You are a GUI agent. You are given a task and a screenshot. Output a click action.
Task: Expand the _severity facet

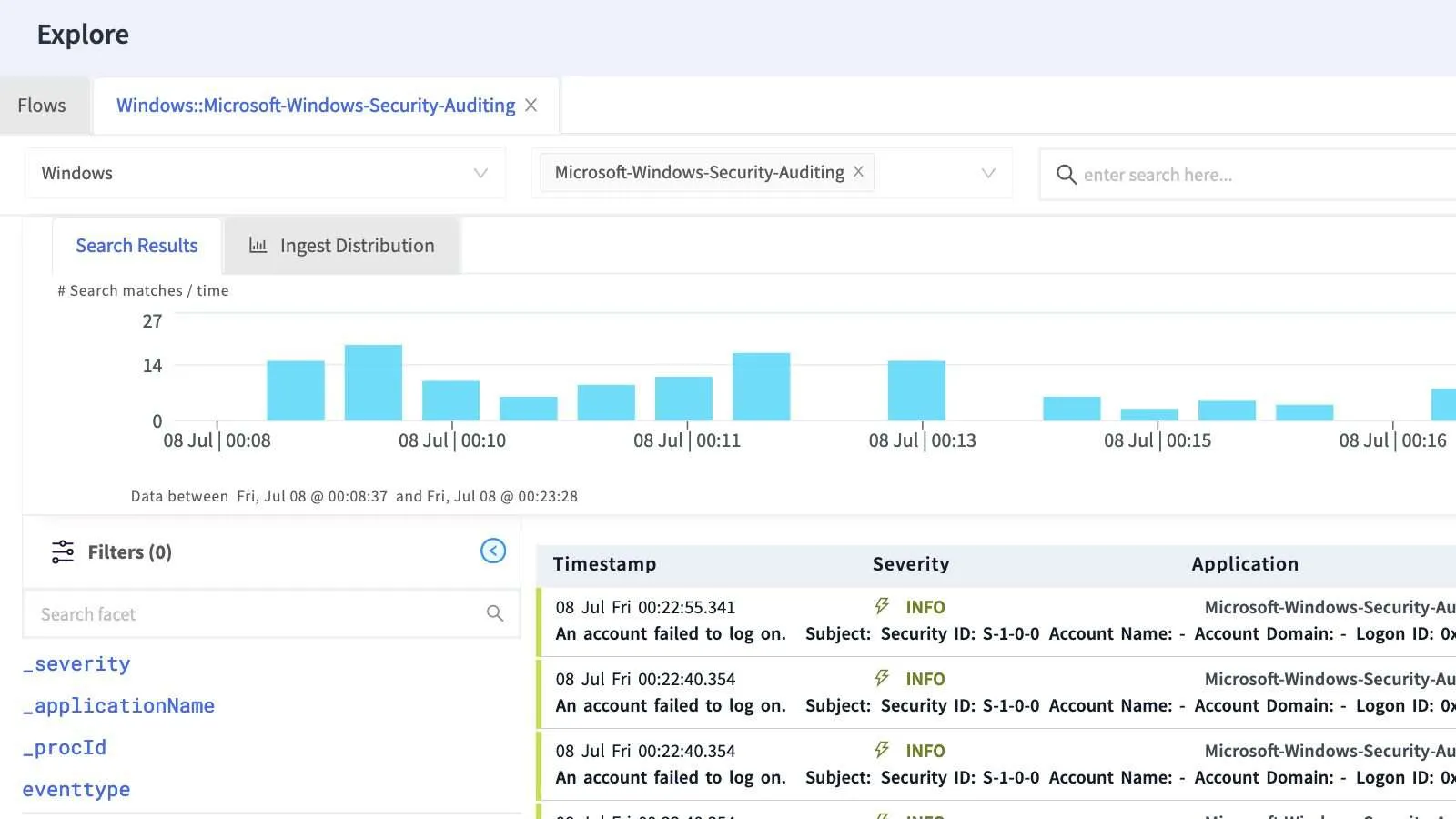click(x=76, y=664)
